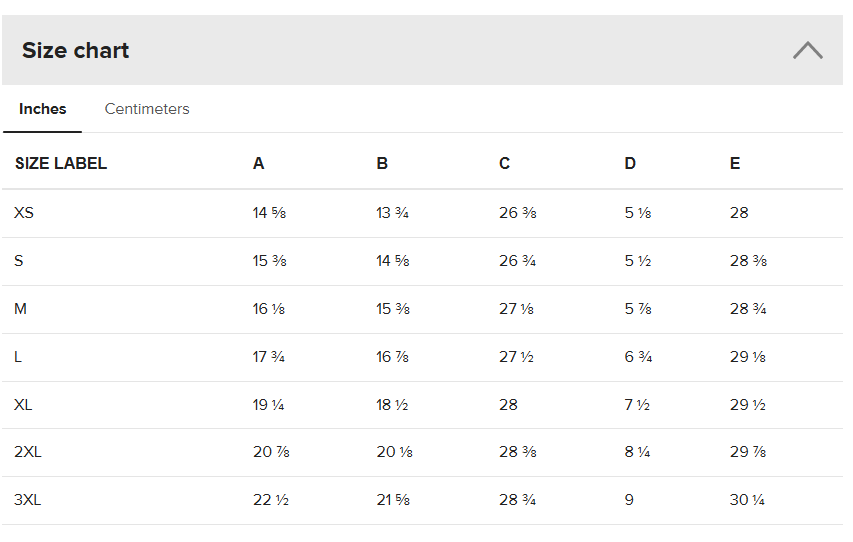Image resolution: width=853 pixels, height=542 pixels.
Task: Select the L size row label
Action: (x=18, y=357)
